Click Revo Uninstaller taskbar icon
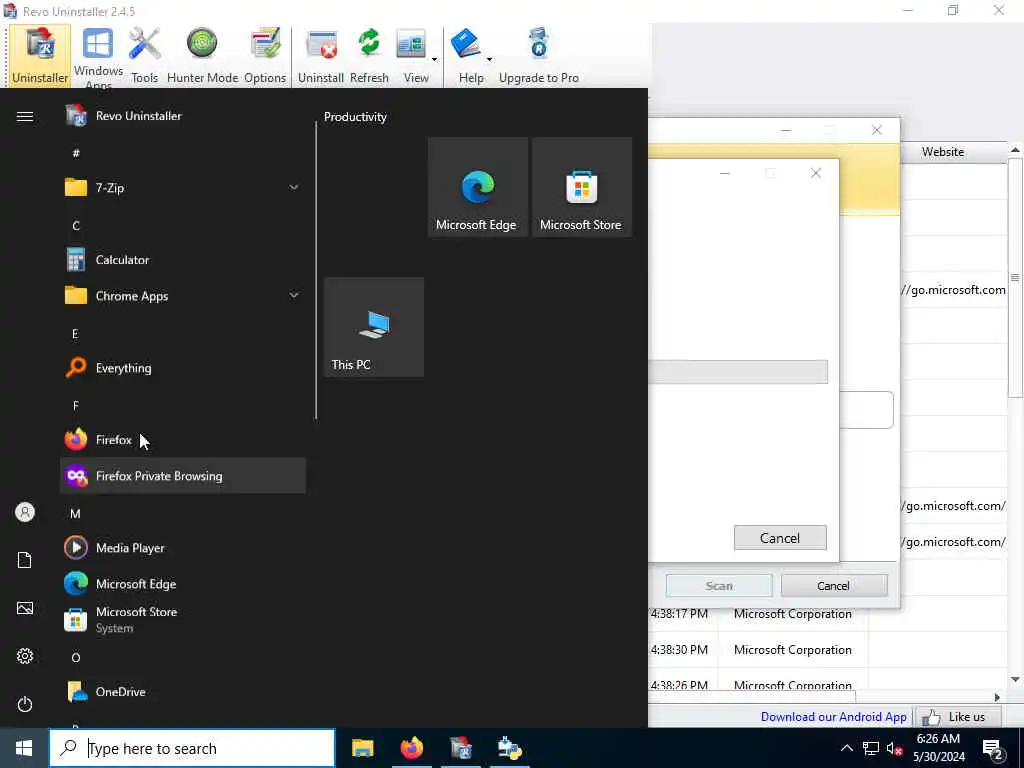 point(461,748)
